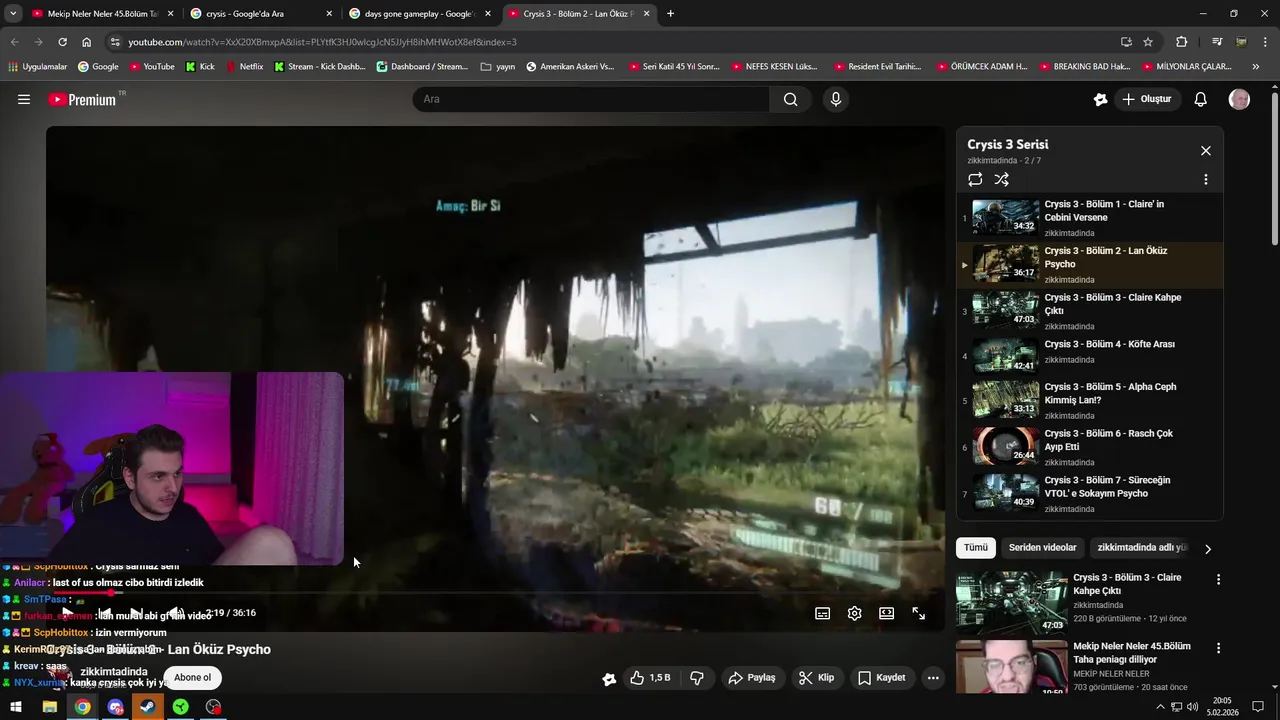
Task: Close the Crysis 3 Serisi playlist panel
Action: pos(1205,151)
